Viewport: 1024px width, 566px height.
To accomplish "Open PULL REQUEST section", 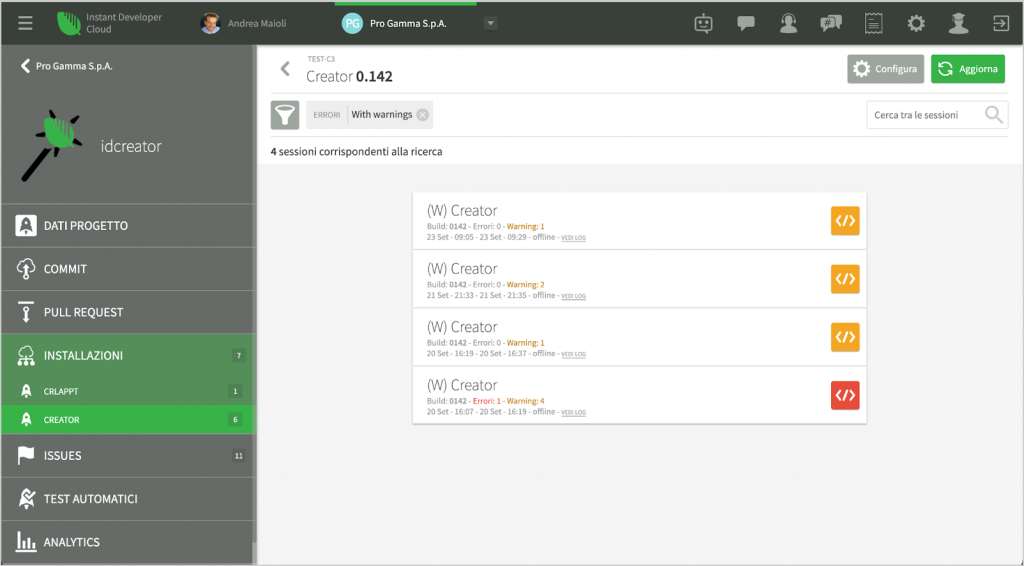I will tap(128, 312).
